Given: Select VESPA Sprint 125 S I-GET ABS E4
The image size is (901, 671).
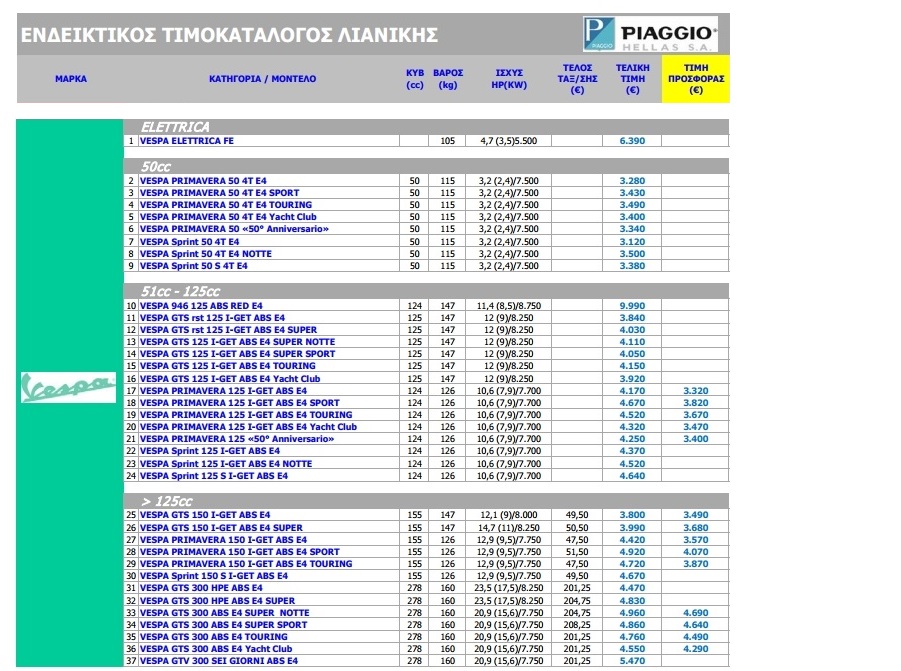Looking at the screenshot, I should coord(214,476).
